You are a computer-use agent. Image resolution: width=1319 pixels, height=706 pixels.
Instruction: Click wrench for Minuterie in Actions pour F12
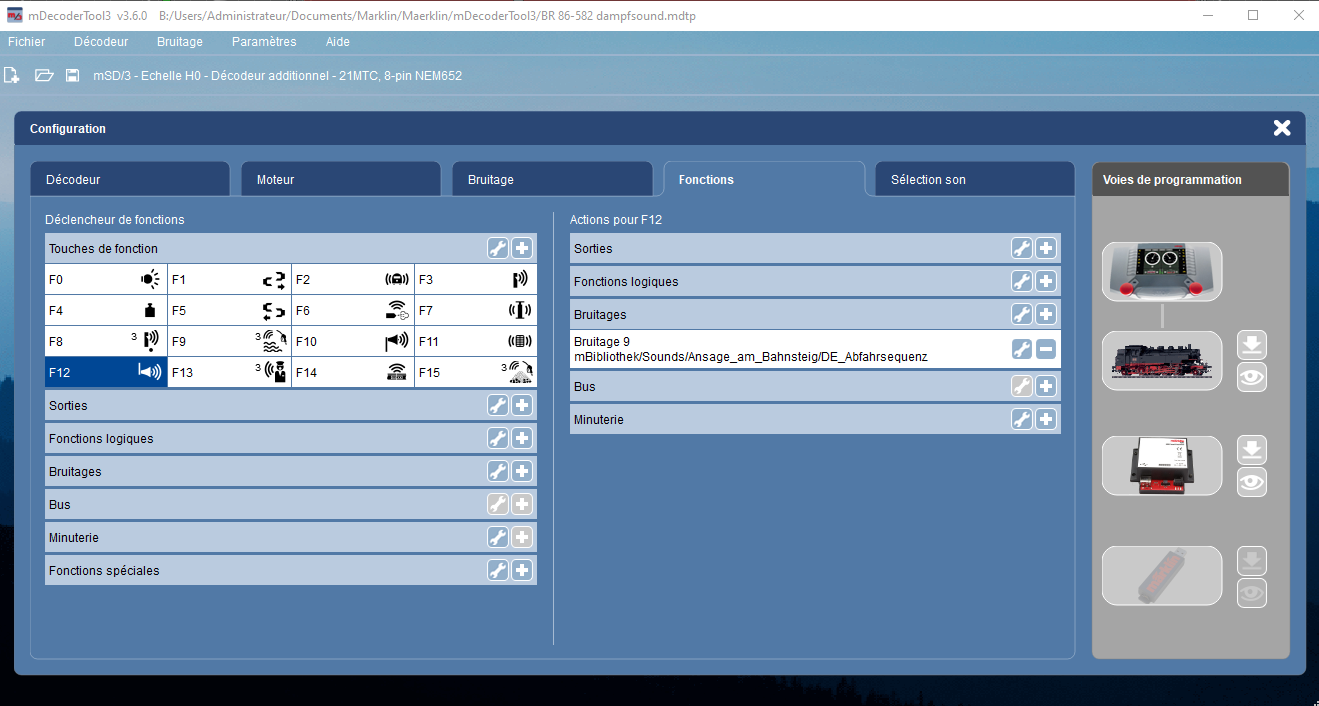tap(1022, 419)
